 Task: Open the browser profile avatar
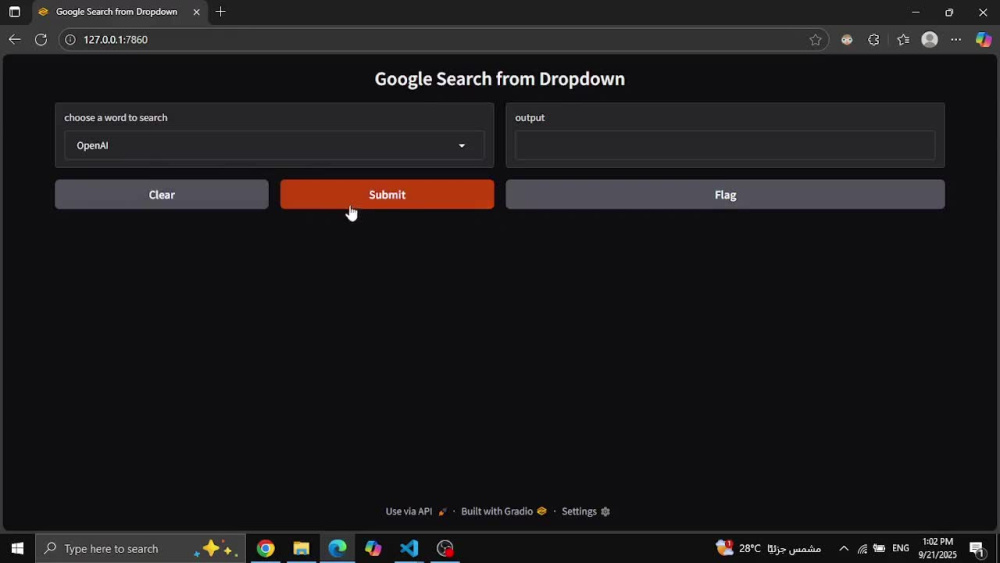(x=930, y=40)
